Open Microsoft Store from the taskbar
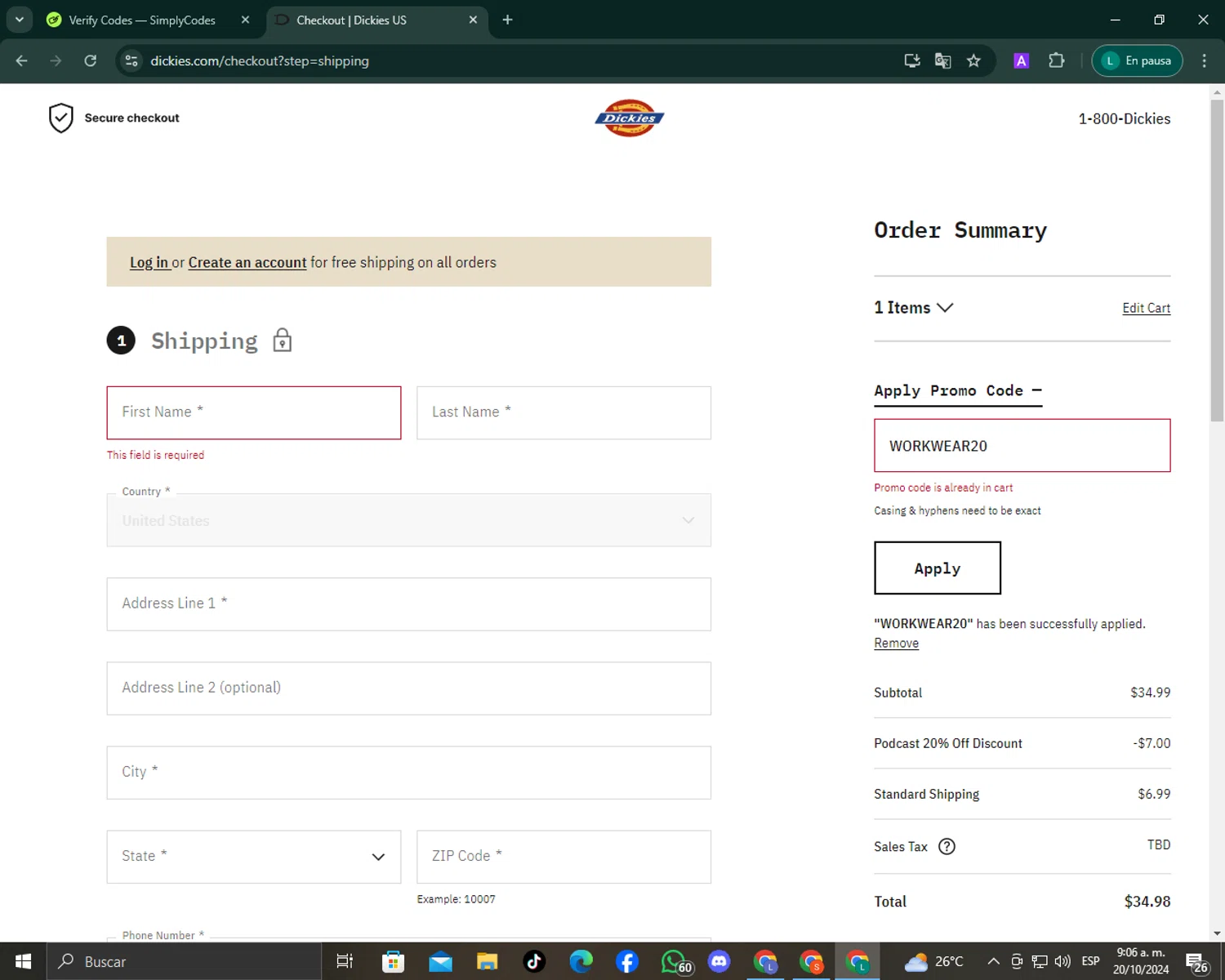This screenshot has height=980, width=1225. (x=394, y=961)
